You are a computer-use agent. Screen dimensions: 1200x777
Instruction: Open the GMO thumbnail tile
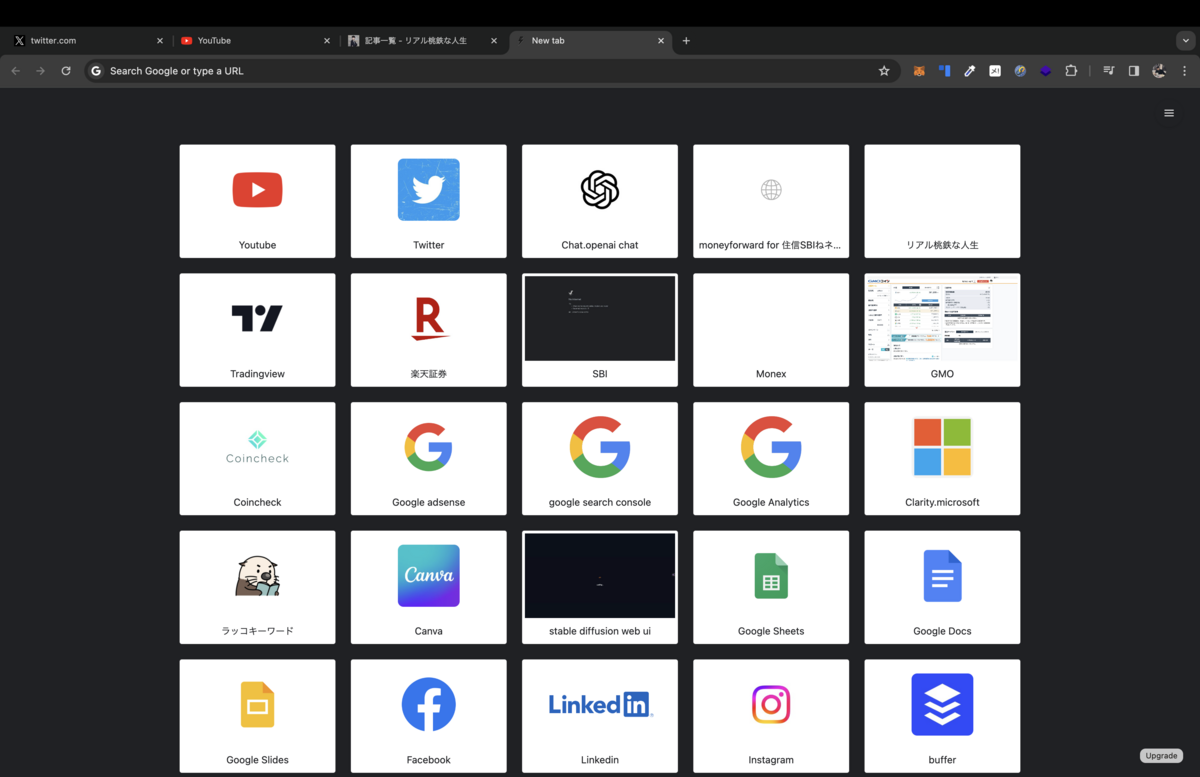(x=942, y=330)
